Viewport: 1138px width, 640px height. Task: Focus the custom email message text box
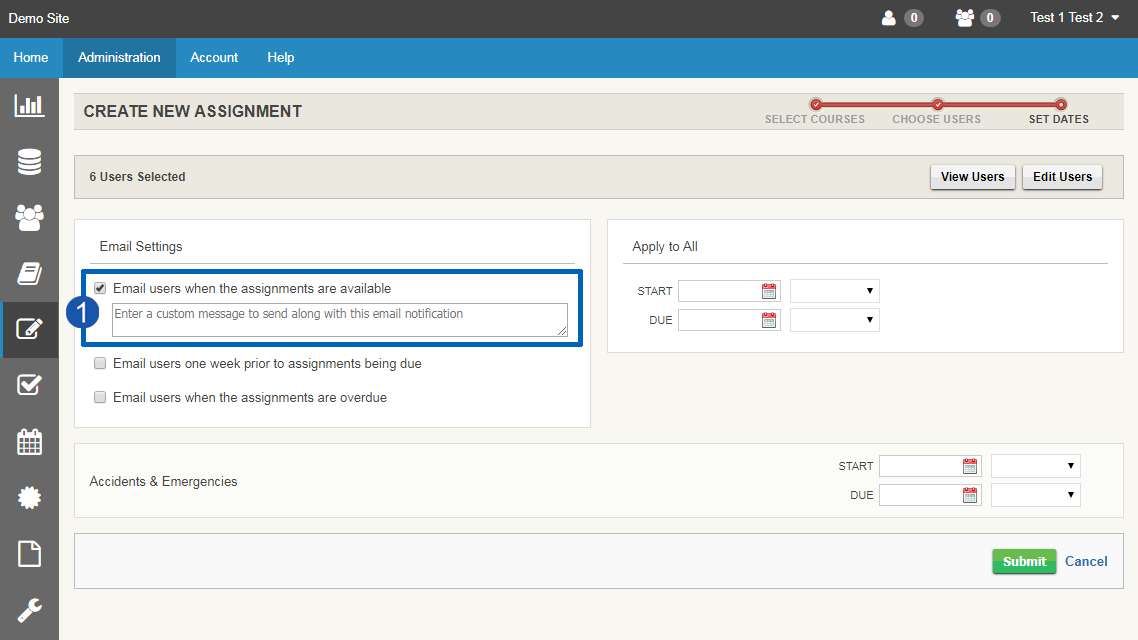[x=340, y=320]
